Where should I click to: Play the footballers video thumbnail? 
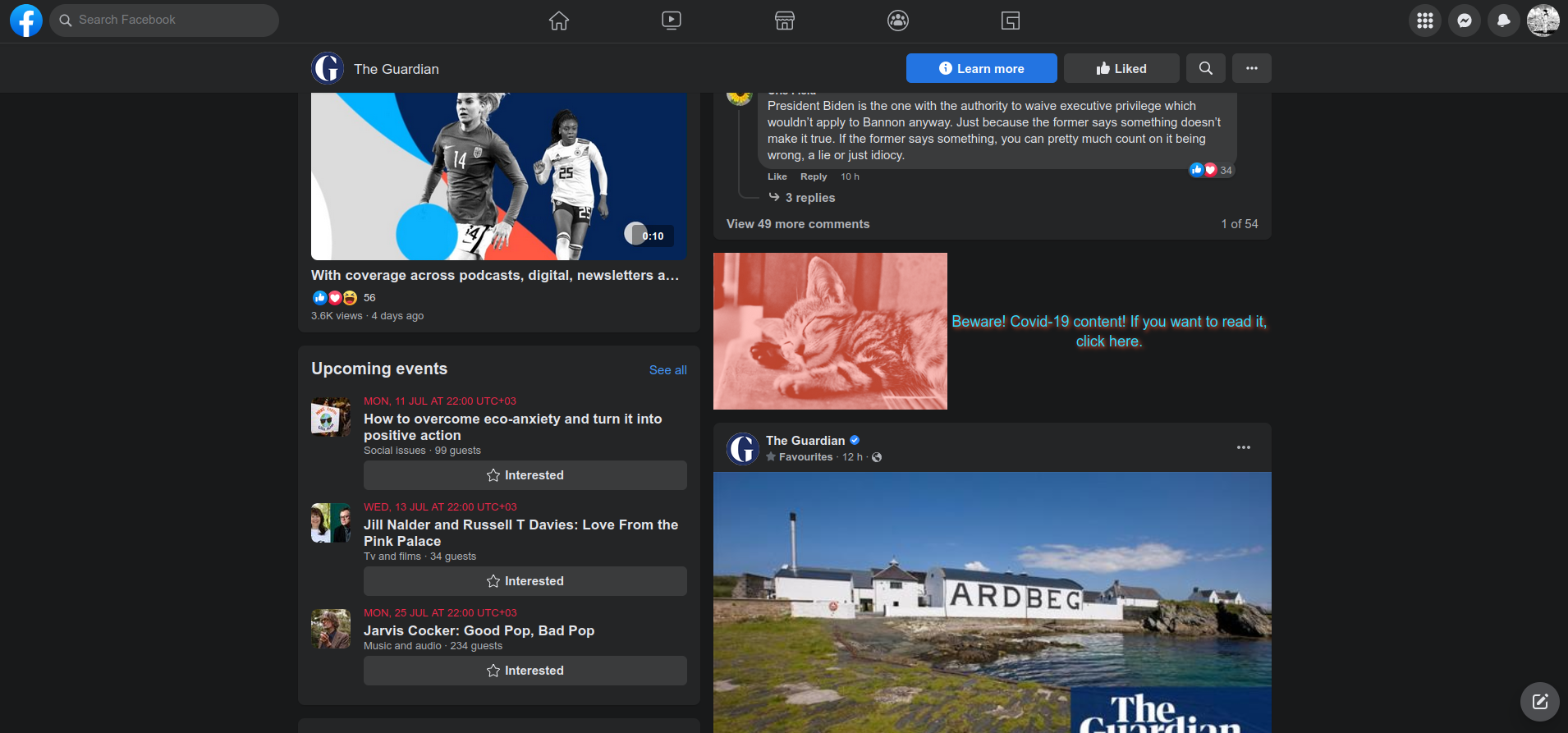click(499, 176)
